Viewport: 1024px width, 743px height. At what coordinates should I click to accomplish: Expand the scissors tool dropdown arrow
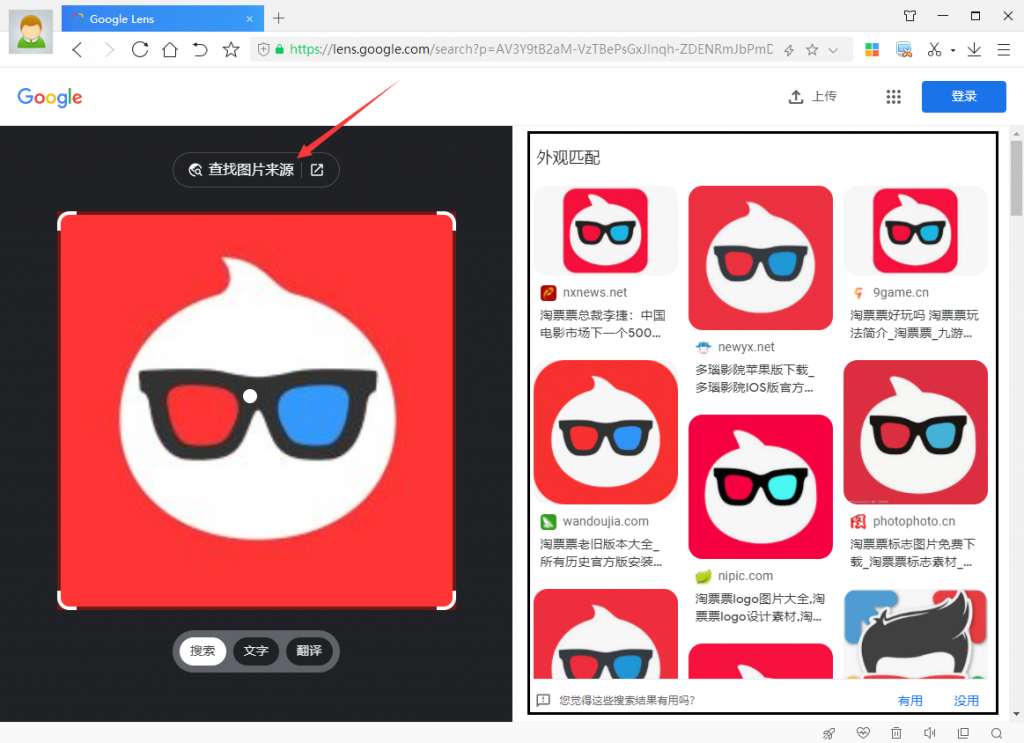(953, 50)
